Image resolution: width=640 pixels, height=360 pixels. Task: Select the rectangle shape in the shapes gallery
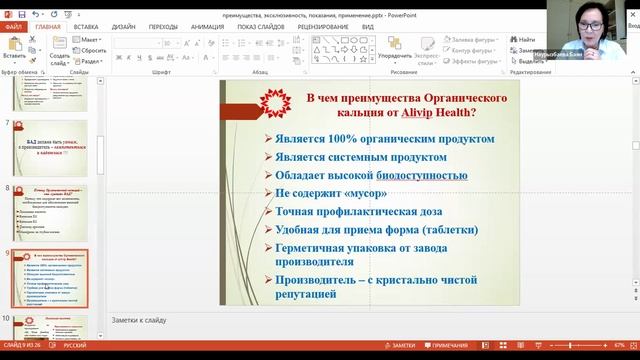tap(344, 40)
